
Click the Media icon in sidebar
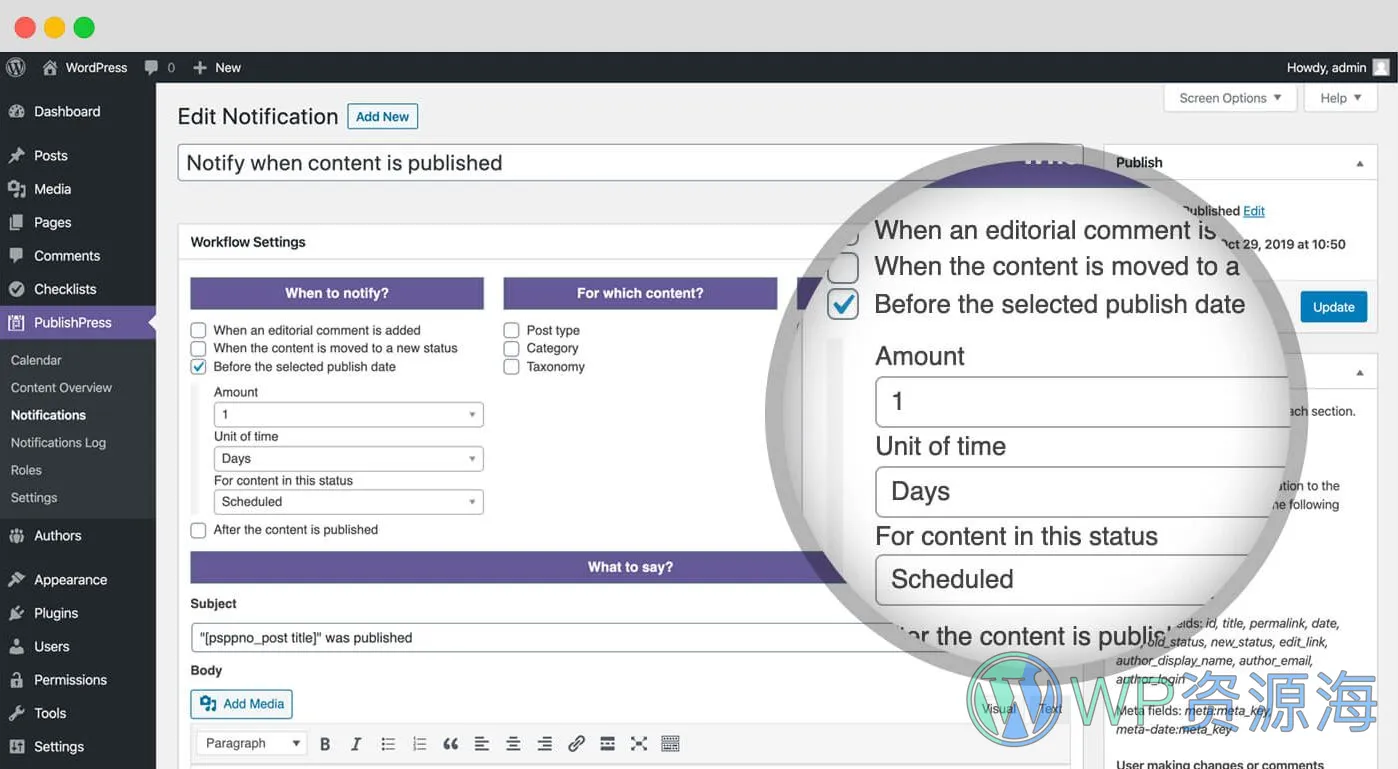(16, 189)
